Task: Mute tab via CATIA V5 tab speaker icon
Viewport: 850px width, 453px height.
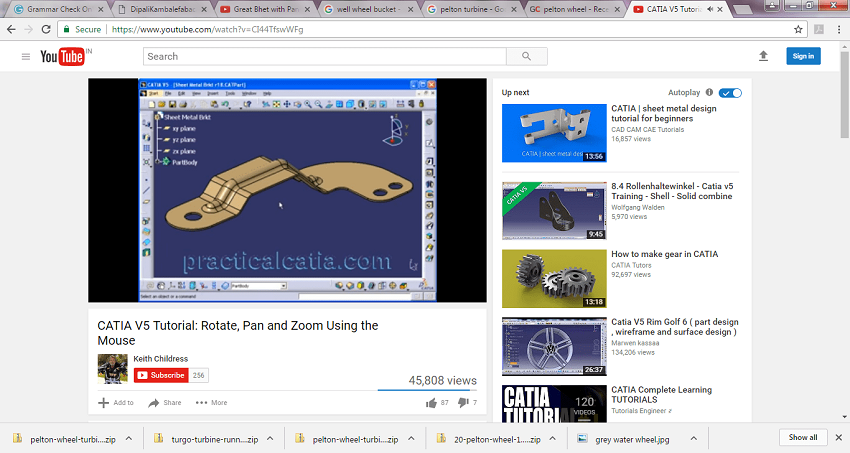Action: tap(710, 9)
